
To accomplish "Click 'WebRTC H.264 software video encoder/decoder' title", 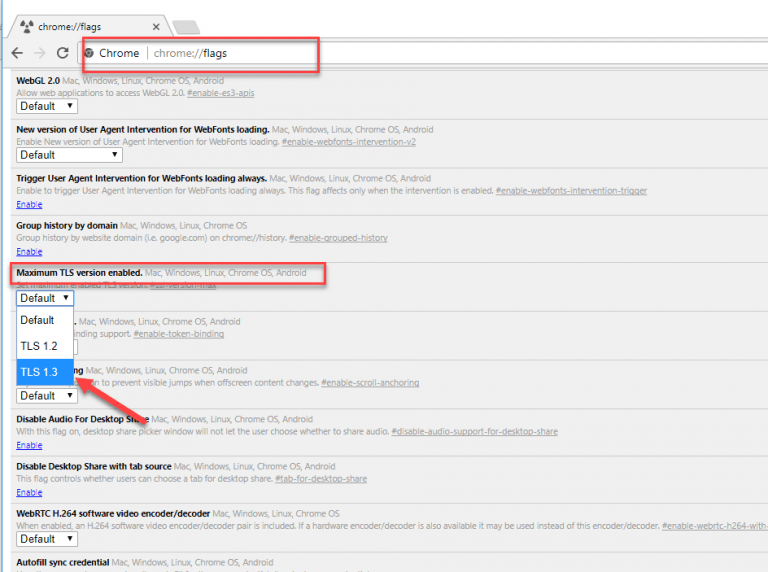I will 113,514.
